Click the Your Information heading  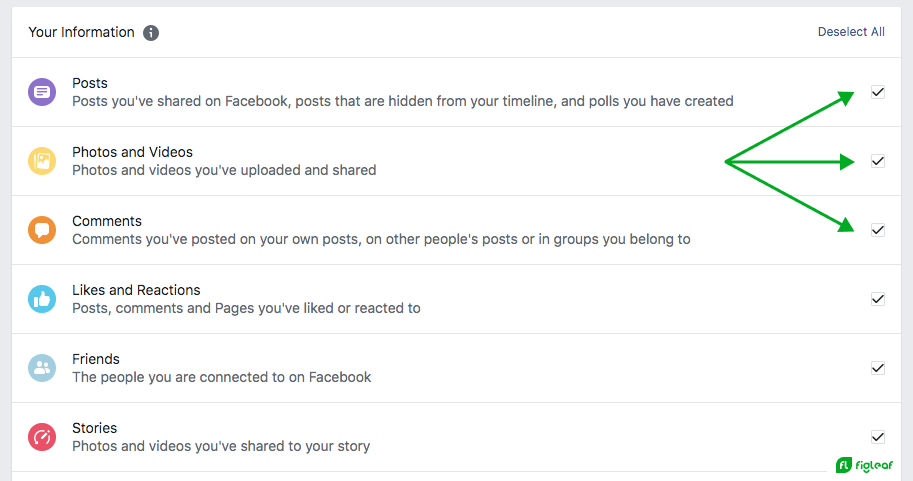(82, 32)
